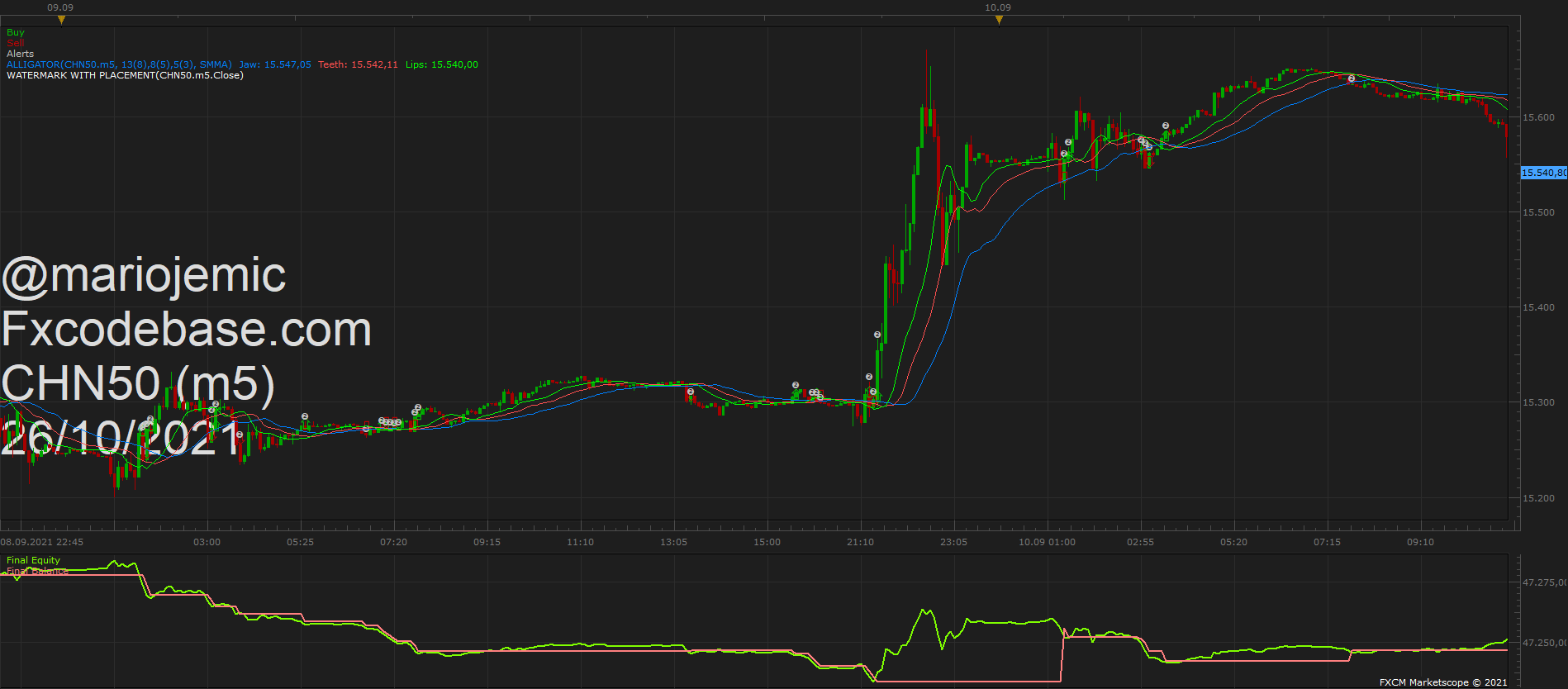
Task: Select the Alerts legend label
Action: pos(21,54)
